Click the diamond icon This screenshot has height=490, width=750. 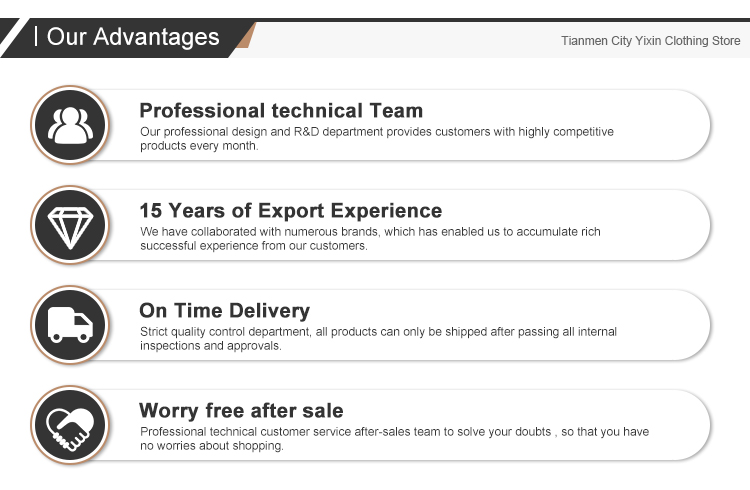coord(70,228)
